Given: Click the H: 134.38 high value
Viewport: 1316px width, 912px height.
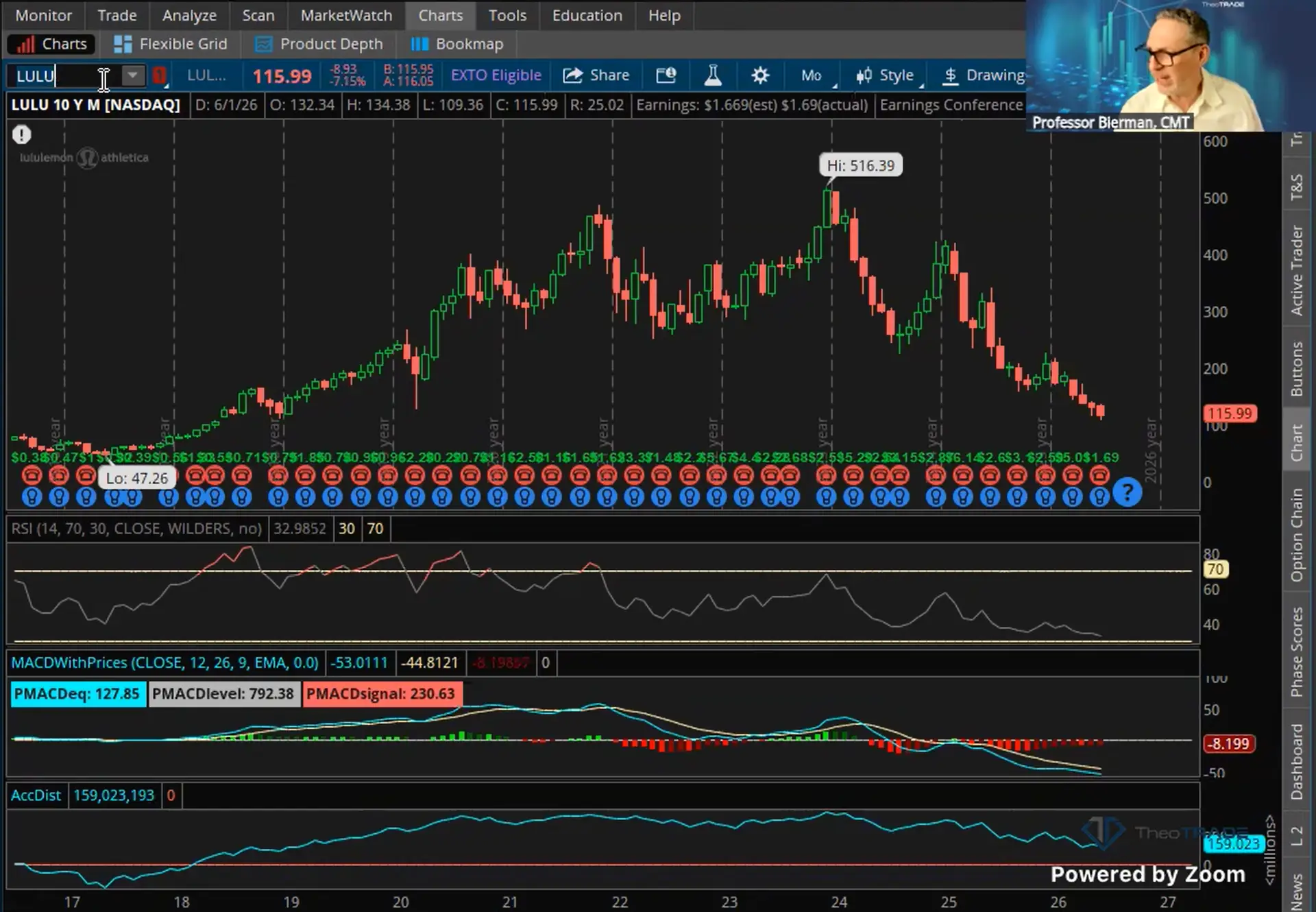Looking at the screenshot, I should [x=378, y=105].
